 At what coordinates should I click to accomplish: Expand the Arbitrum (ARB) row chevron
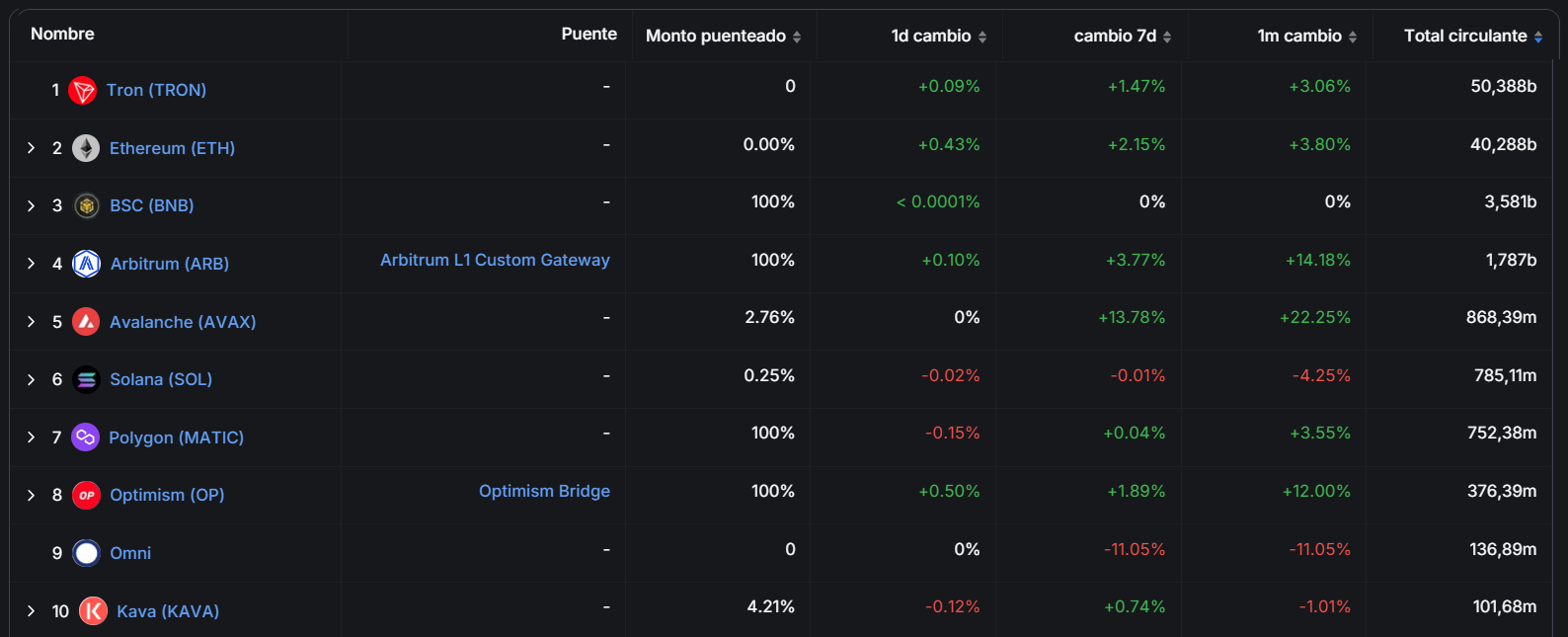[32, 264]
